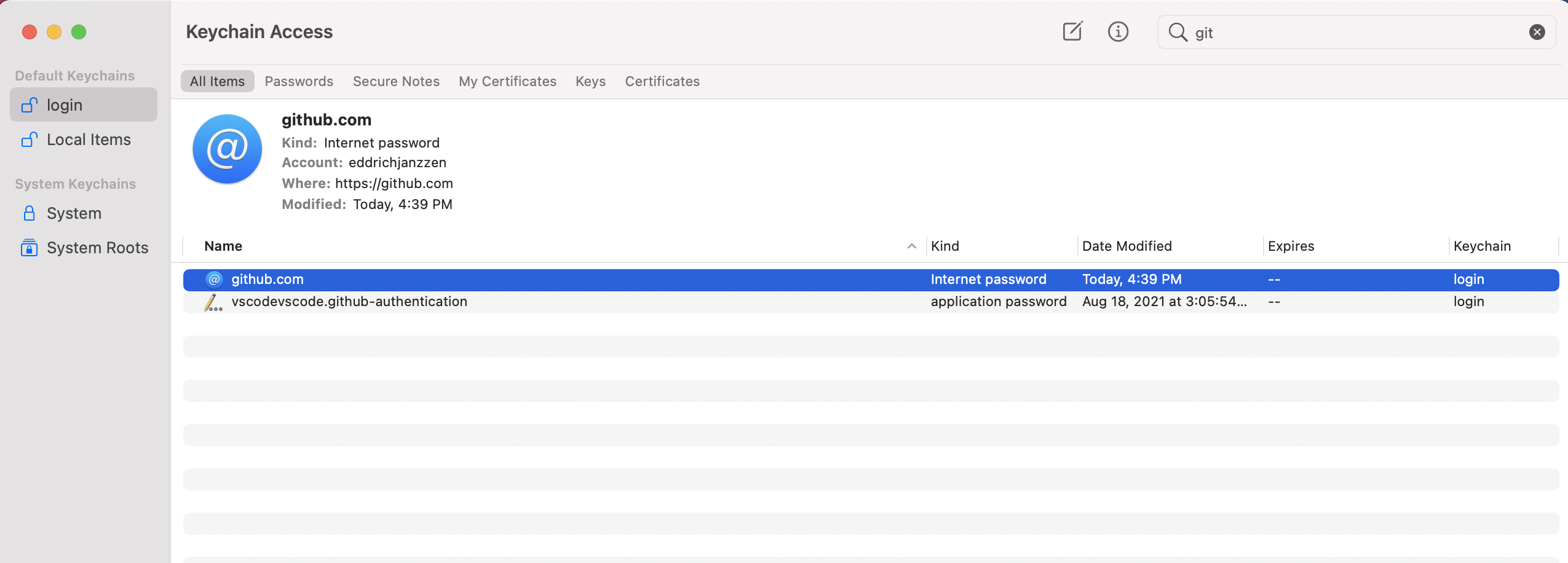1568x563 pixels.
Task: Select Local Items keychain
Action: click(84, 140)
